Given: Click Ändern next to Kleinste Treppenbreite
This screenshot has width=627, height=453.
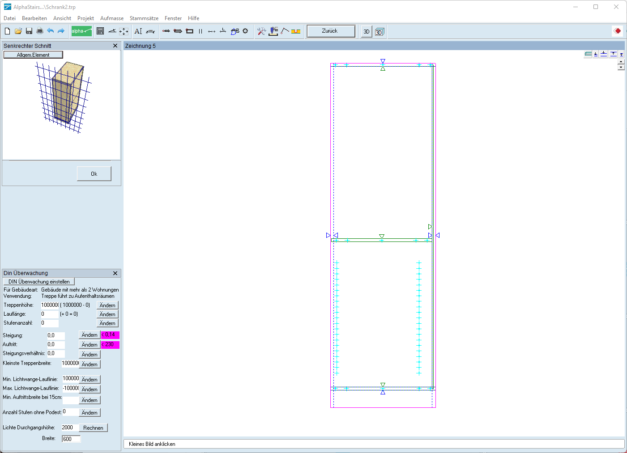Looking at the screenshot, I should [89, 364].
